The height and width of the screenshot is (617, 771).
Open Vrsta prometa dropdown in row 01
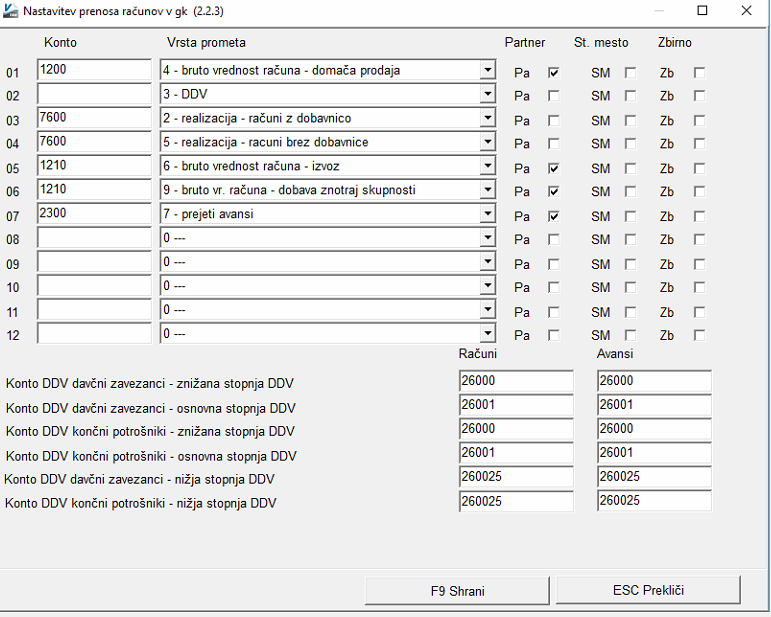(487, 71)
